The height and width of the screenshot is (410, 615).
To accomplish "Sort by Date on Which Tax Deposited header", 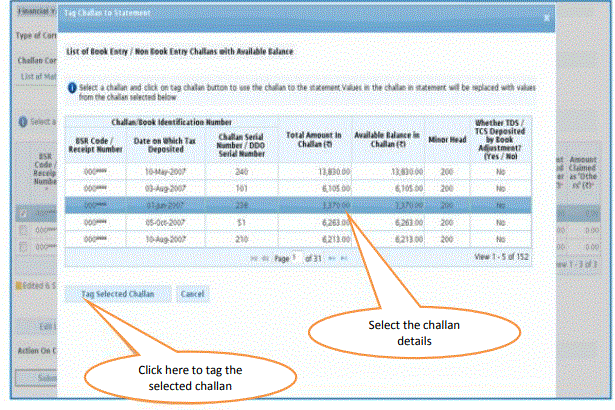I will point(167,149).
